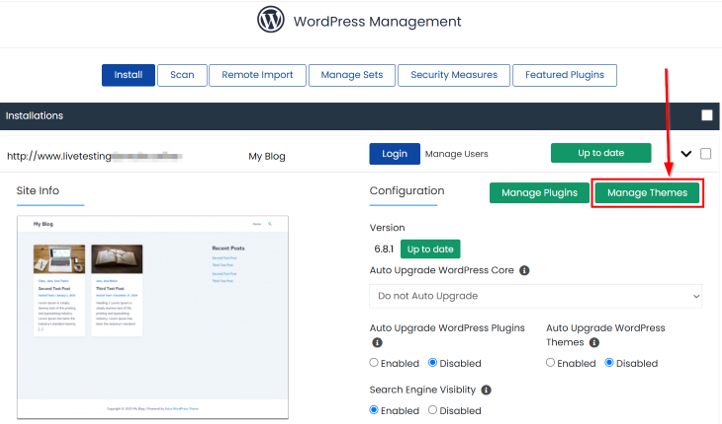
Task: Open info icon for Auto Upgrade WordPress Plugins
Action: click(377, 343)
